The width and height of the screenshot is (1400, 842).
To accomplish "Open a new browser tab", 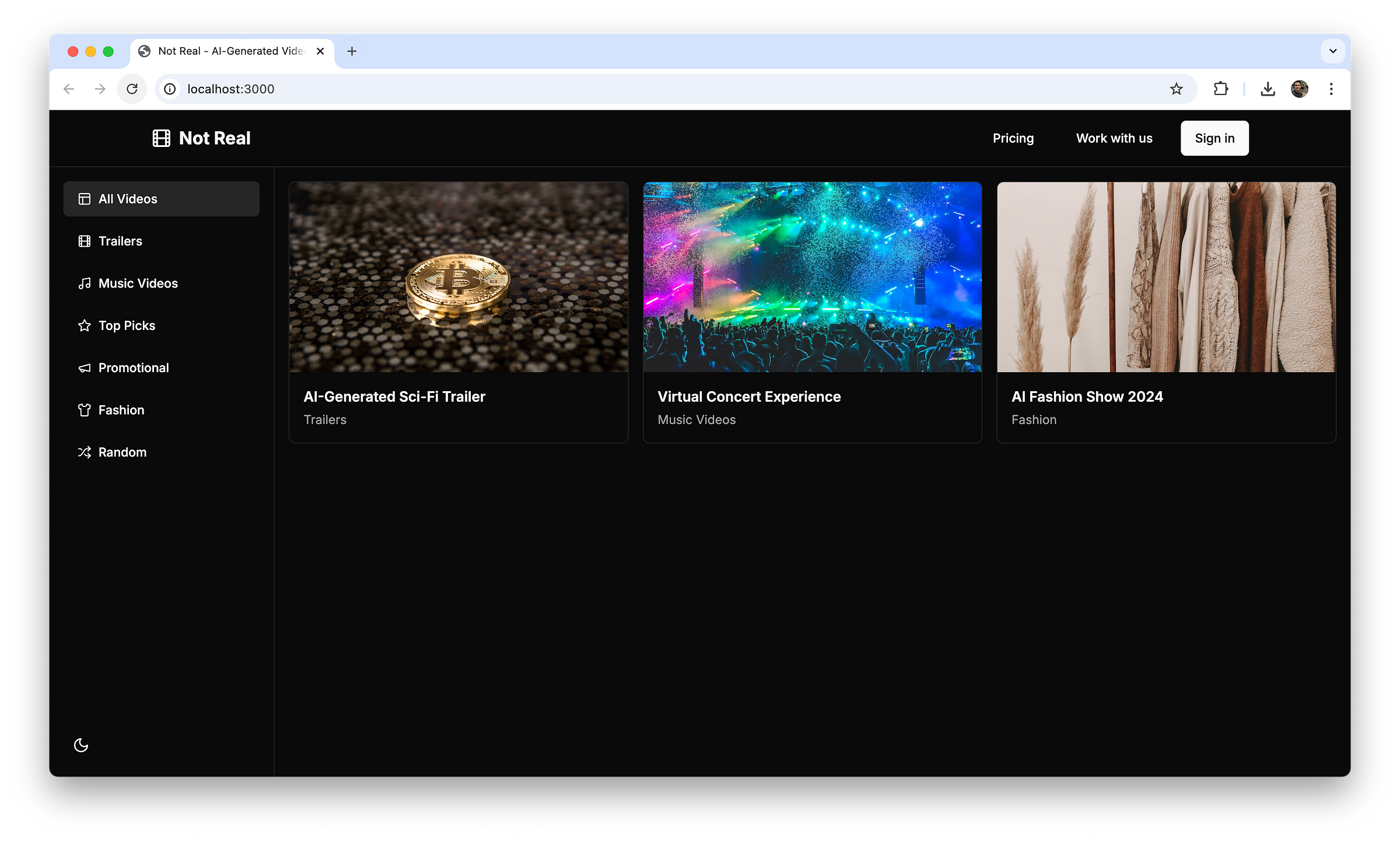I will click(352, 51).
